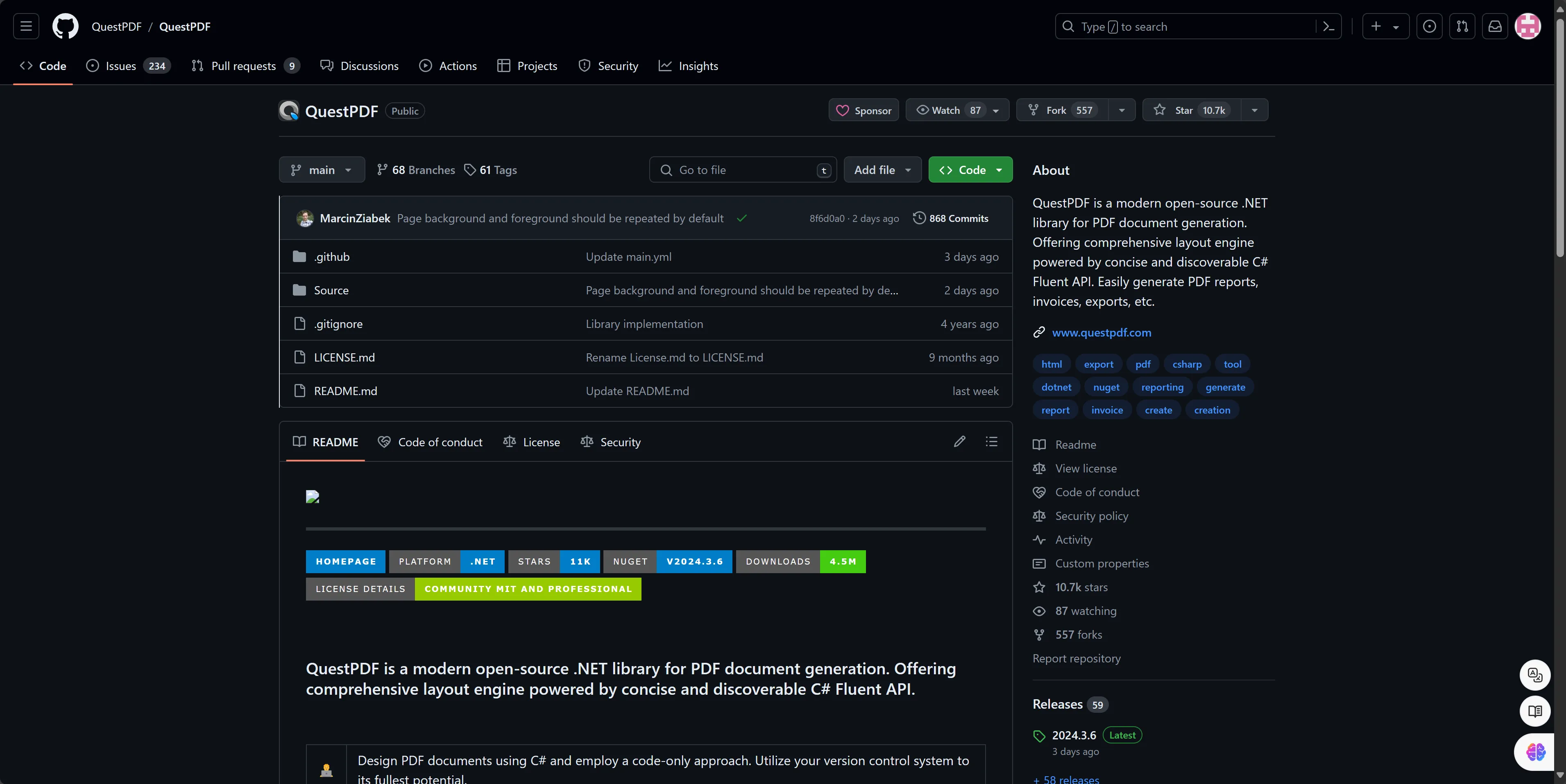
Task: Select the Security README tab
Action: [x=610, y=442]
